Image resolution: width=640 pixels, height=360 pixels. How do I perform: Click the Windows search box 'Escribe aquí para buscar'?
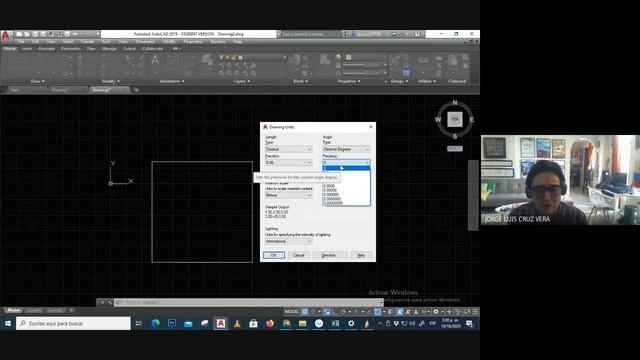click(x=73, y=324)
